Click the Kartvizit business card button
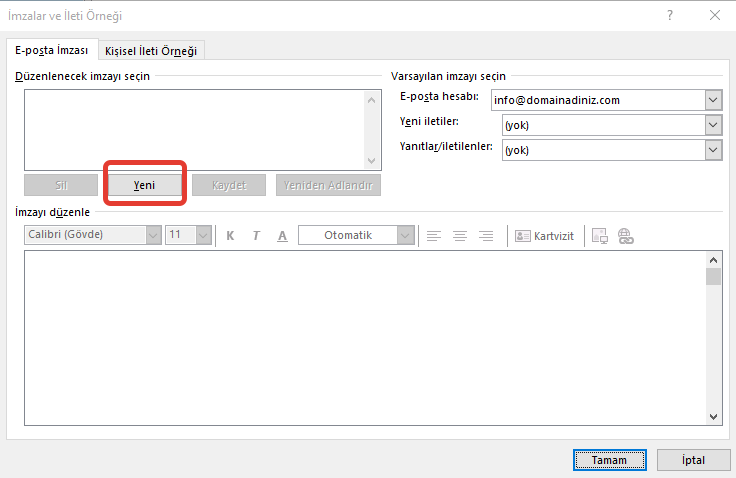736x478 pixels. click(545, 236)
